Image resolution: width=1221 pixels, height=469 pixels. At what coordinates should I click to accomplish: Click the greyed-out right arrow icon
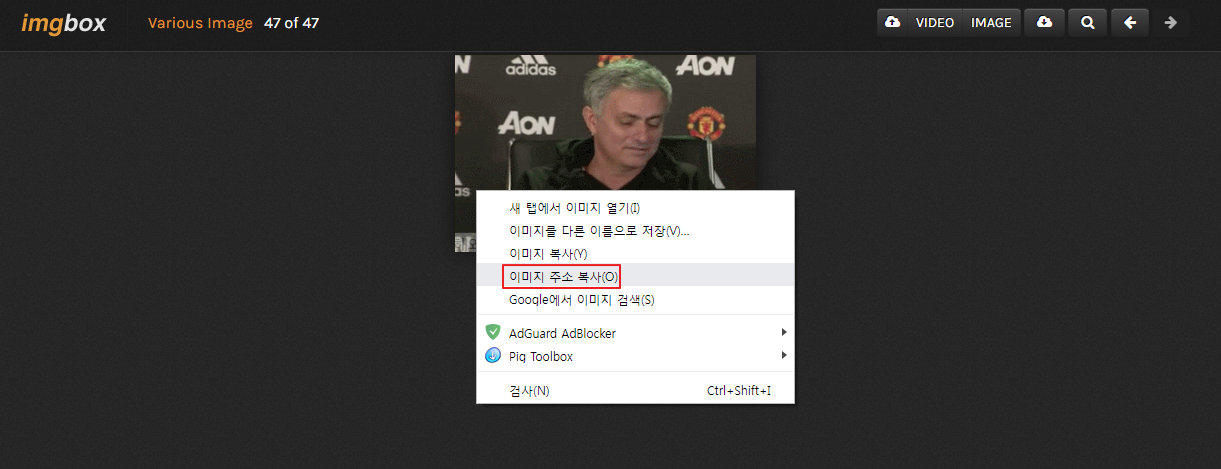(1170, 23)
